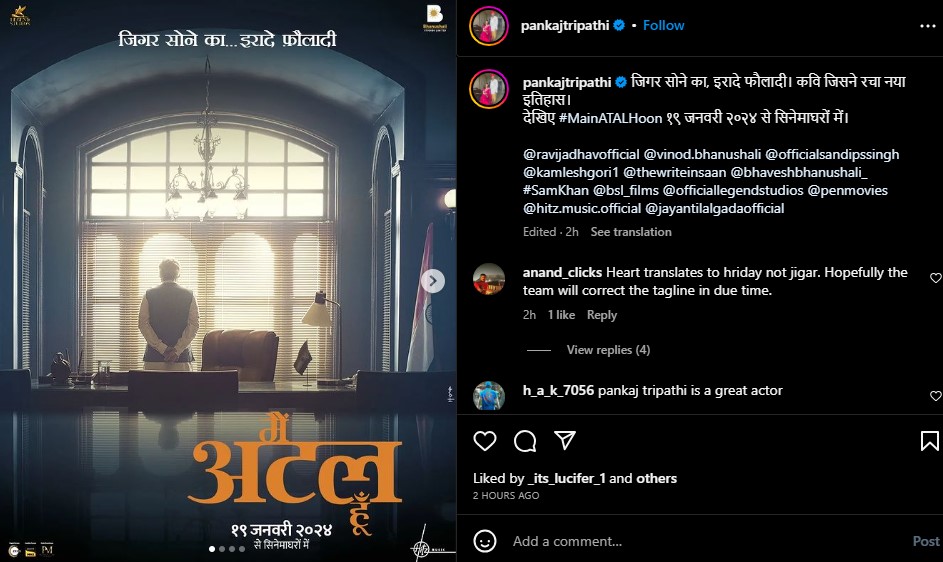Like anand_clicks comment with heart icon
Screen dimensions: 943x562
pos(936,277)
